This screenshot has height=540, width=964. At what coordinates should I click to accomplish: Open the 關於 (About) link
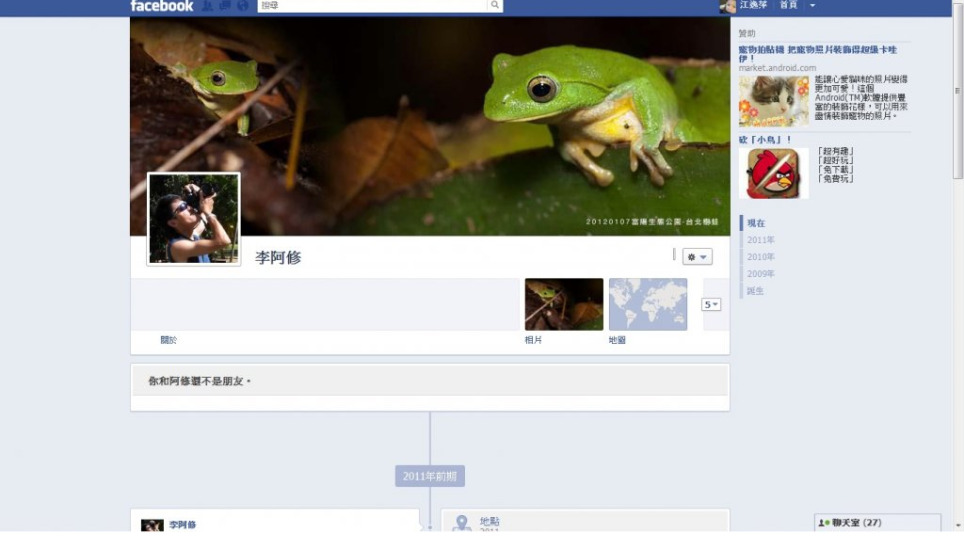(169, 340)
